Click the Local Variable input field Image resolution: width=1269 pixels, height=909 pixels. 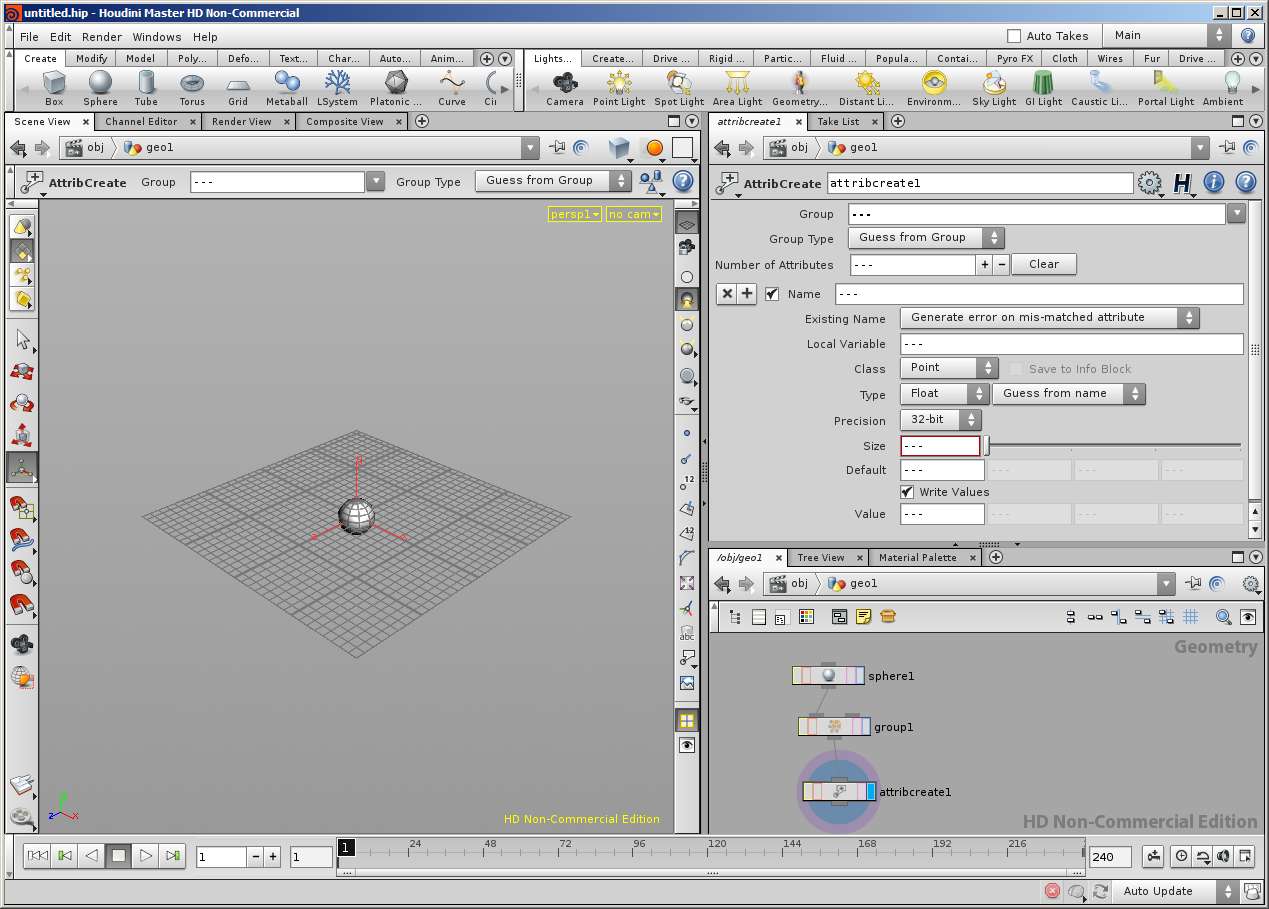[x=1071, y=344]
